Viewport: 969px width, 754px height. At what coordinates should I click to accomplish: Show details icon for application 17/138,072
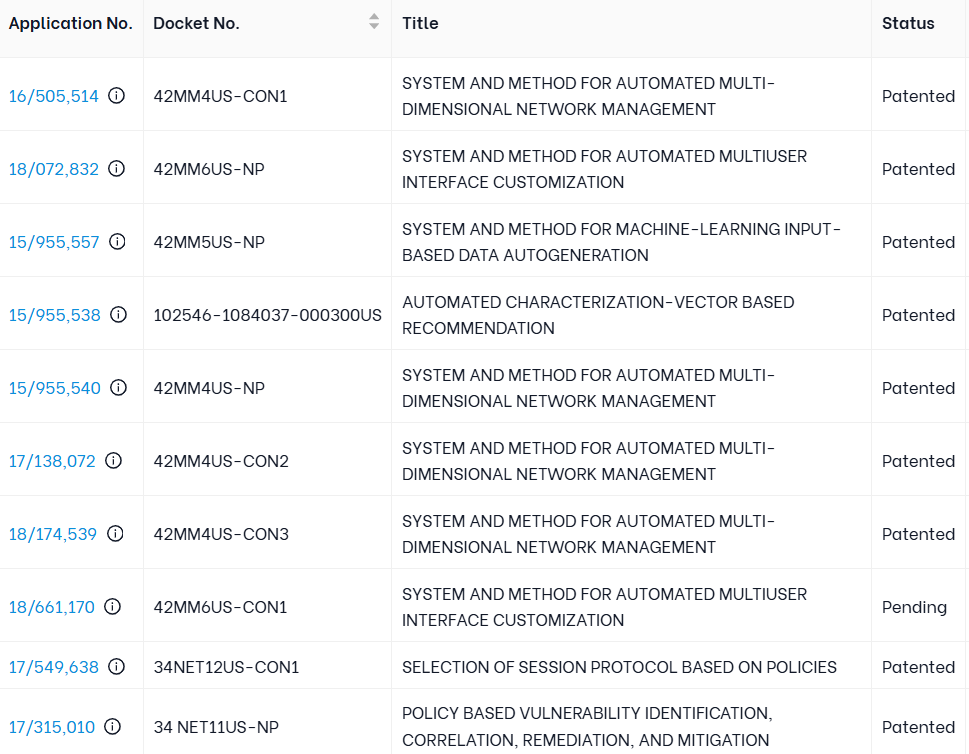[x=113, y=461]
